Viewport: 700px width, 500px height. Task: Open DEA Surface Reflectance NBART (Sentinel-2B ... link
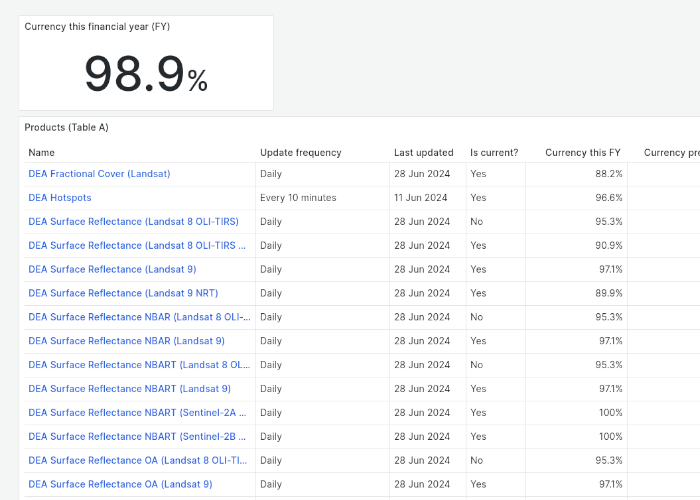coord(137,437)
